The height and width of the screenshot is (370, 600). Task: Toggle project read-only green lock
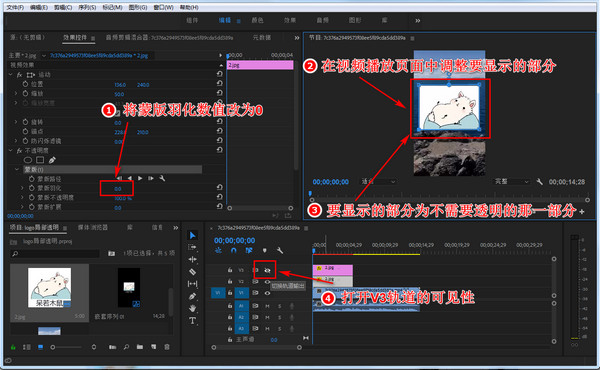point(13,347)
